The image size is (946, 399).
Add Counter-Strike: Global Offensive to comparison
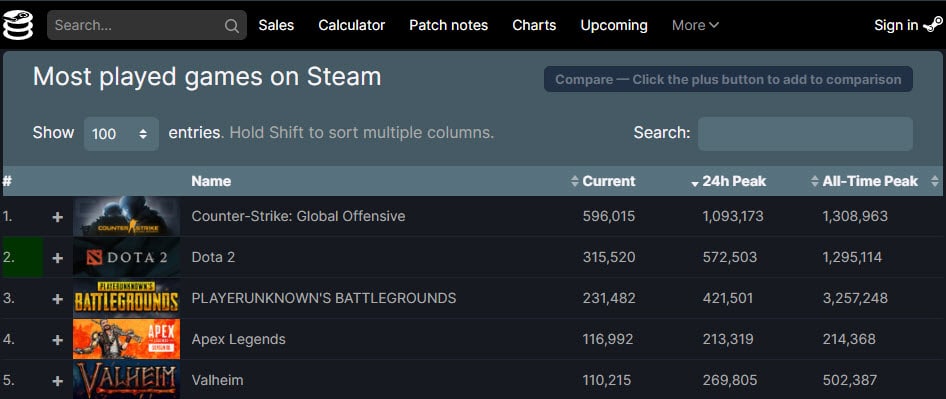[57, 217]
